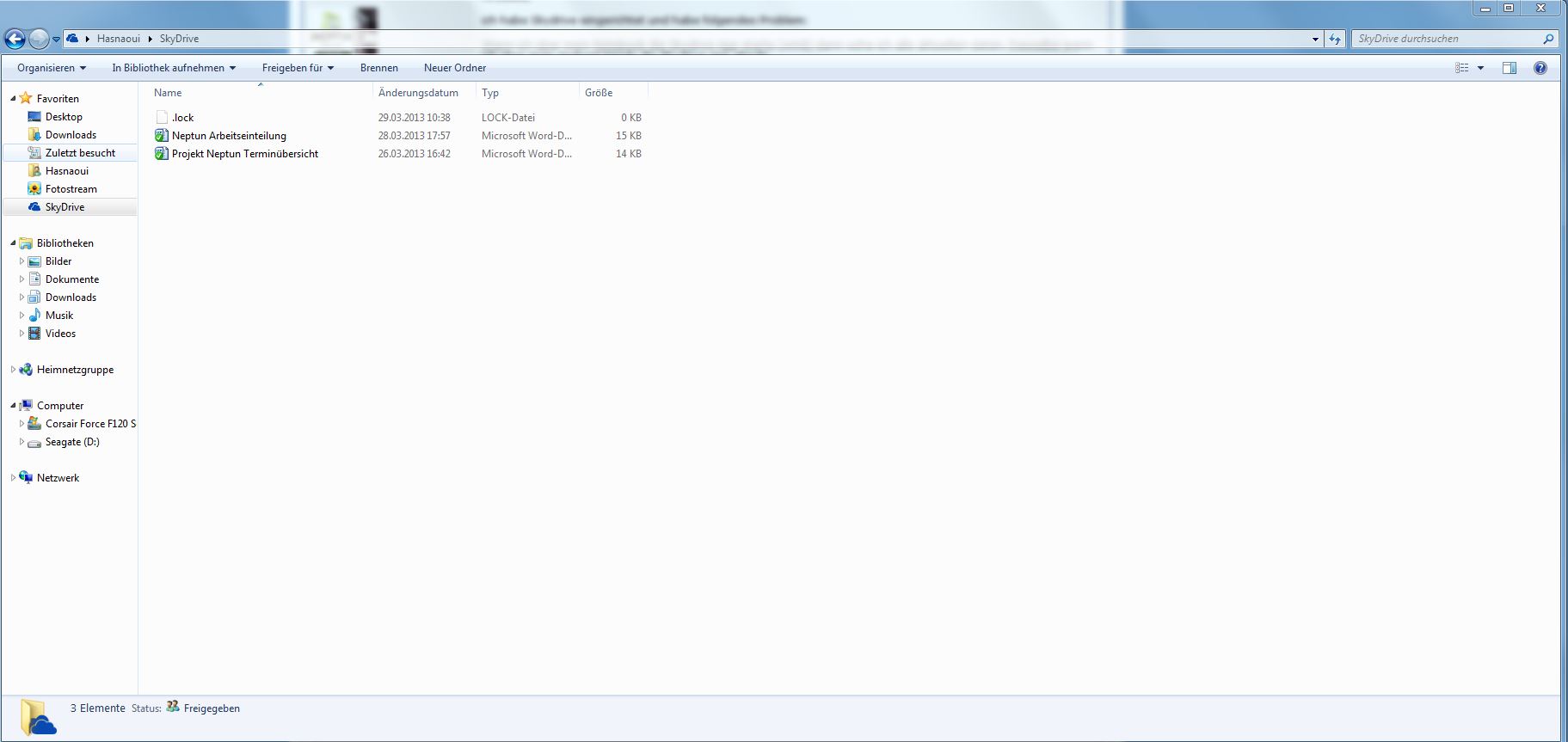Refresh the folder with the refresh icon
The height and width of the screenshot is (742, 1568).
tap(1335, 39)
